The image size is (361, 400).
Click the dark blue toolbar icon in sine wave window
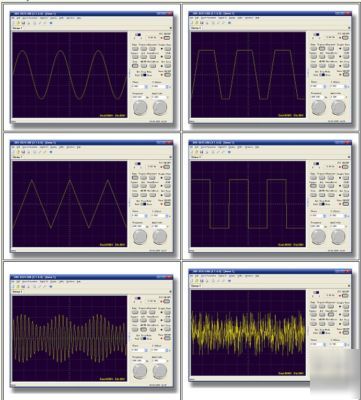pyautogui.click(x=51, y=23)
